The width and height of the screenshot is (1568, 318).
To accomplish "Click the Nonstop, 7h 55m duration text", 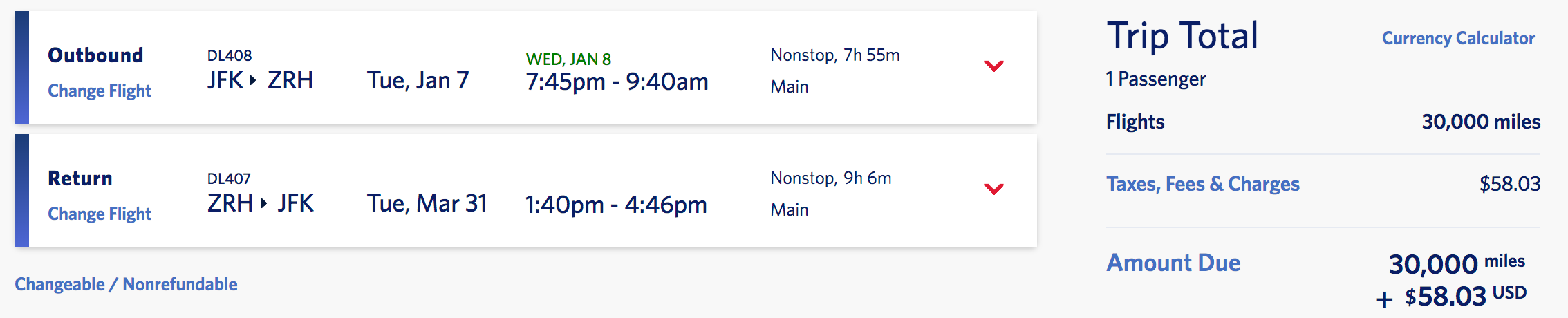I will click(x=835, y=55).
